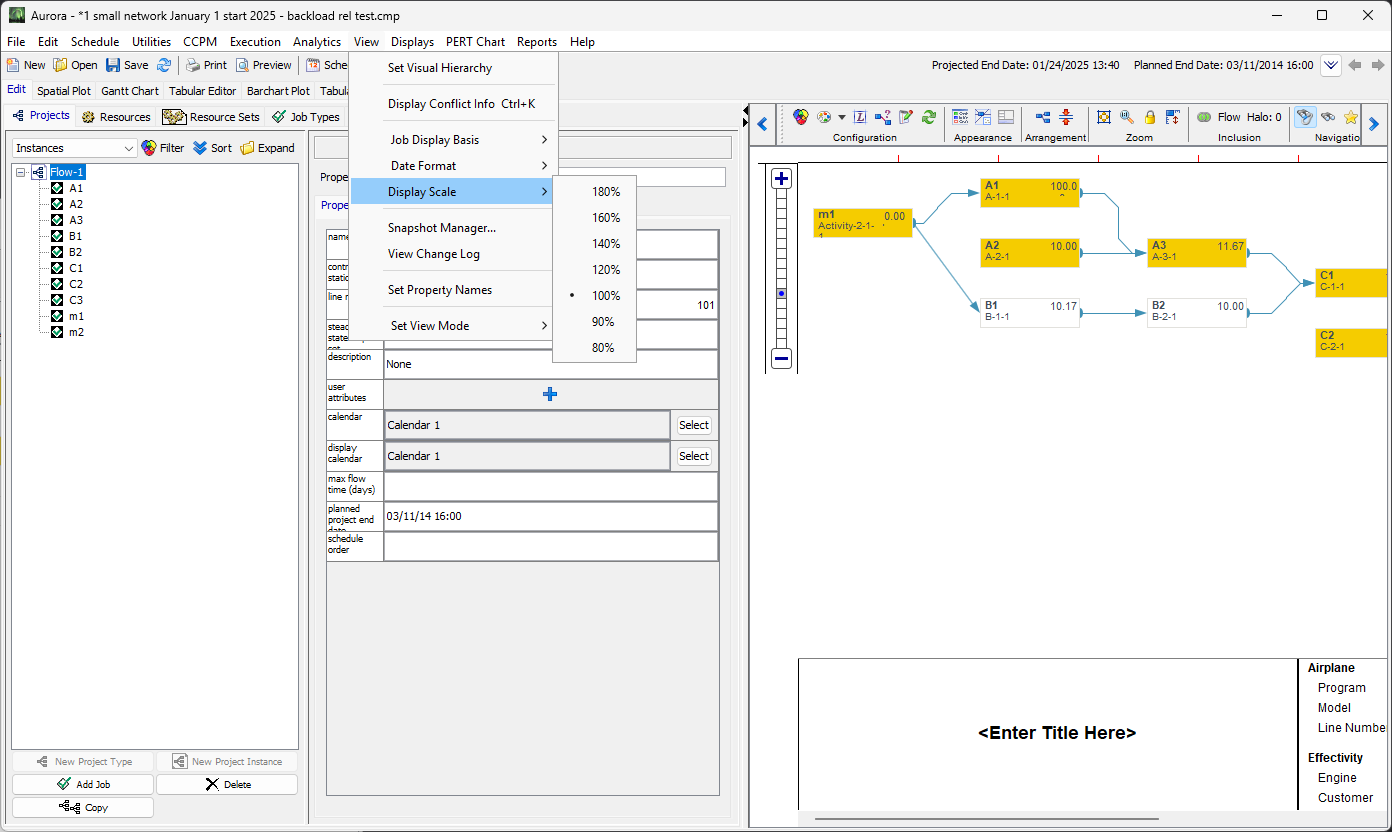The width and height of the screenshot is (1392, 832).
Task: Click the Filter color wheel icon
Action: [149, 148]
